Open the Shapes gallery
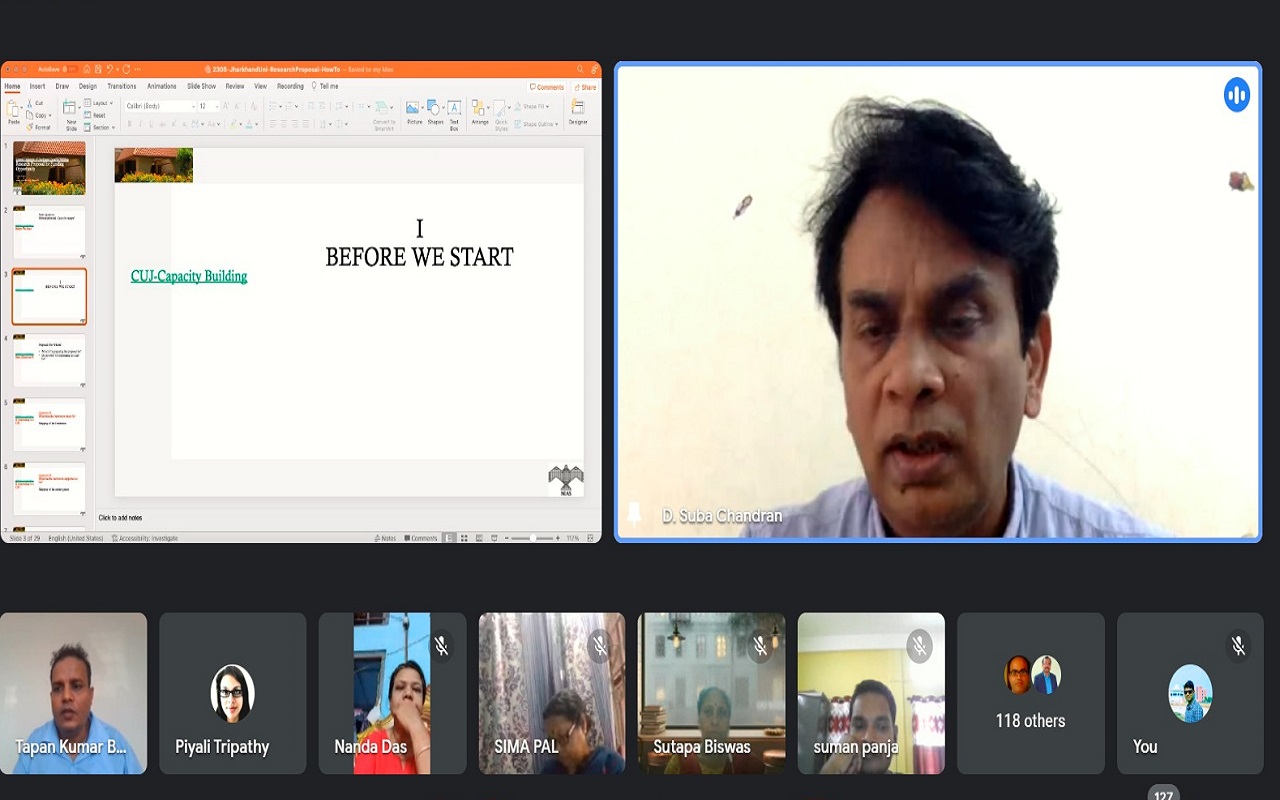 [435, 109]
